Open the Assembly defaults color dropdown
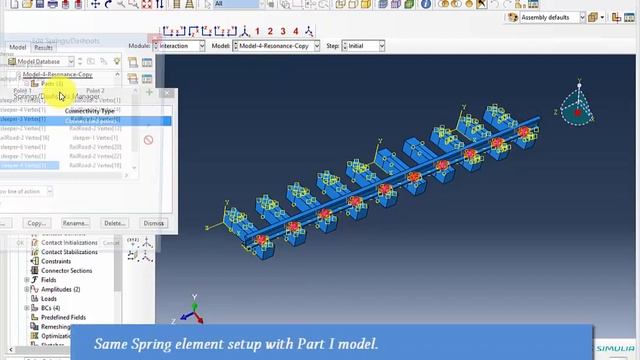This screenshot has height=360, width=640. pos(553,17)
